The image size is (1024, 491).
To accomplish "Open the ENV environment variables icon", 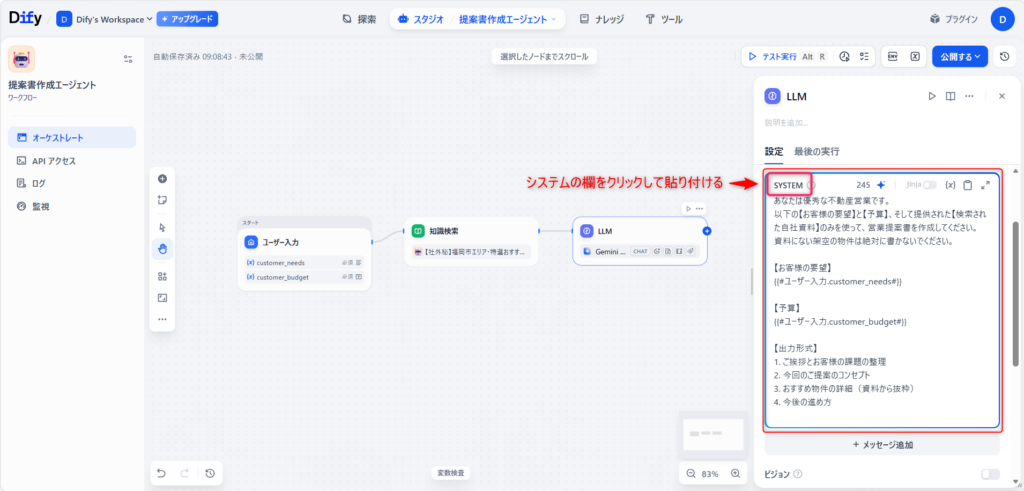I will tap(893, 57).
